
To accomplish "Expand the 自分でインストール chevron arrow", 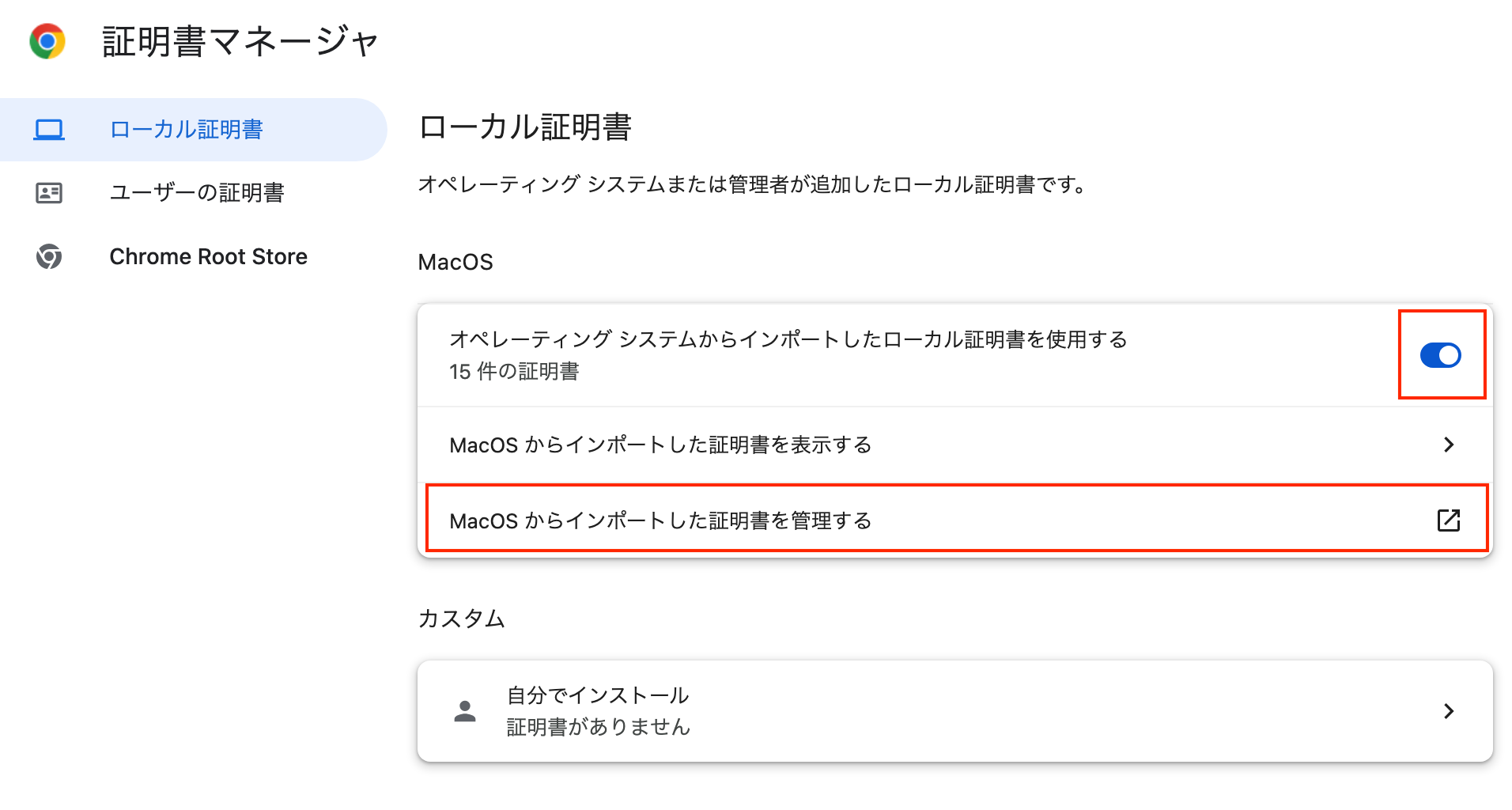I will [x=1448, y=711].
